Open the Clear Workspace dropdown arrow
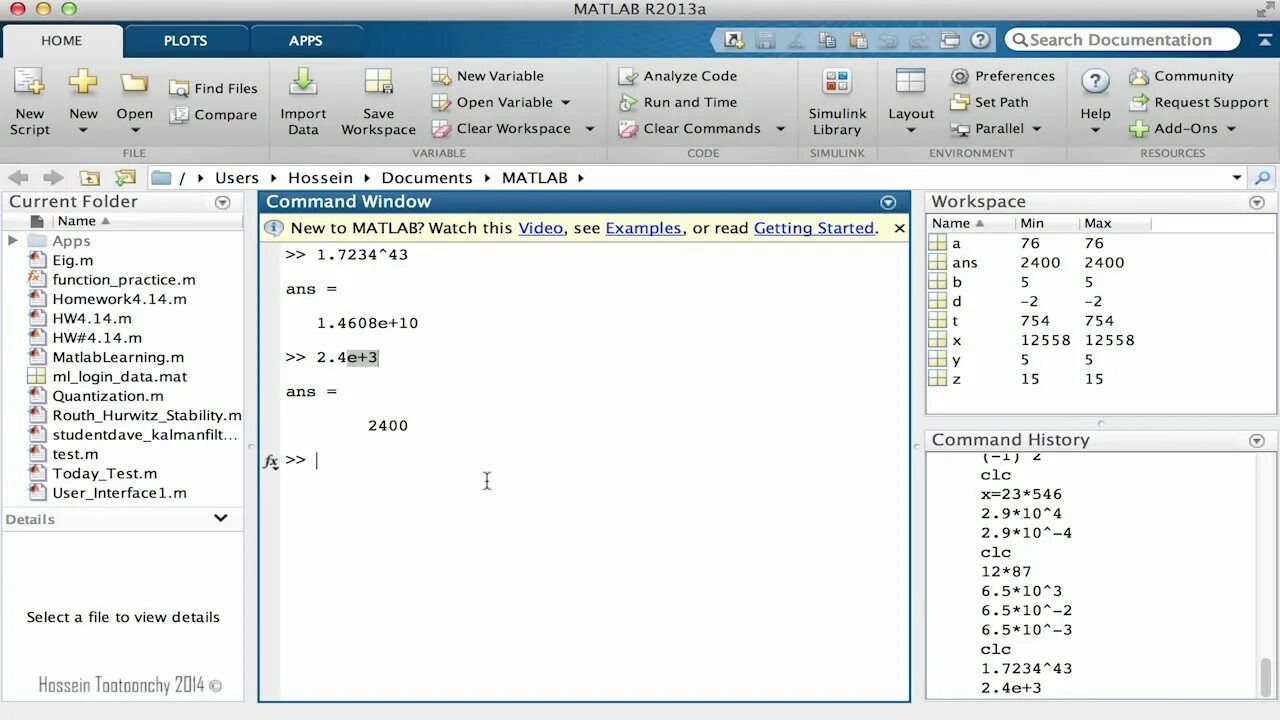This screenshot has height=720, width=1280. tap(590, 129)
